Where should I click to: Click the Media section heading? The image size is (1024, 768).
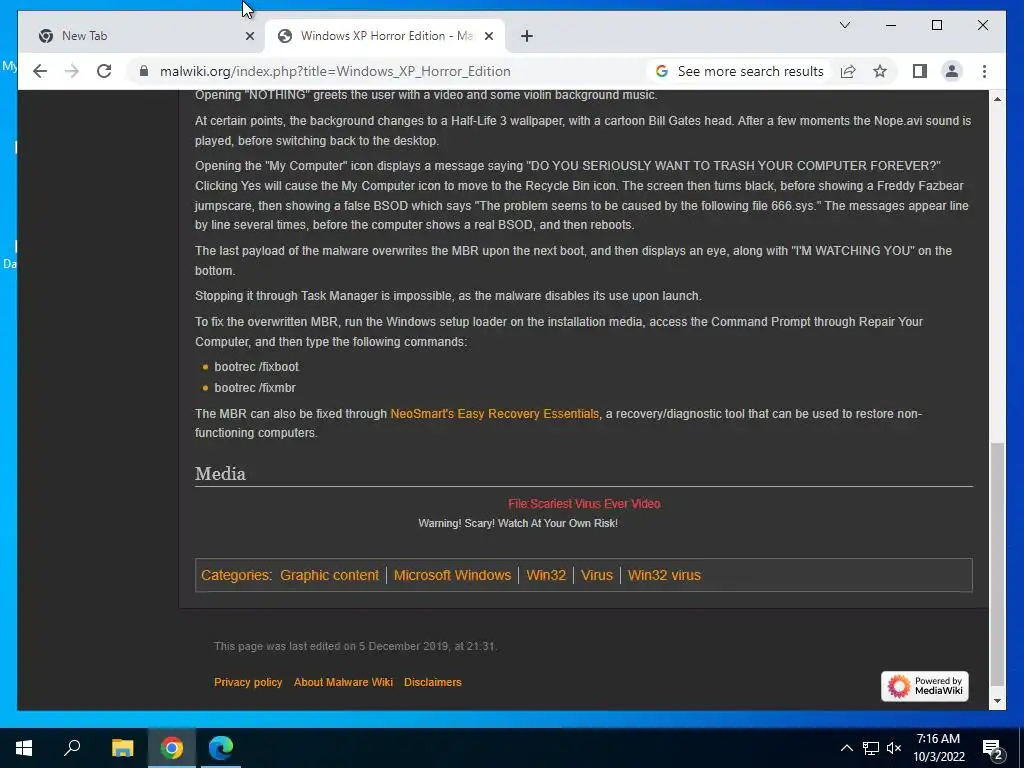tap(220, 473)
